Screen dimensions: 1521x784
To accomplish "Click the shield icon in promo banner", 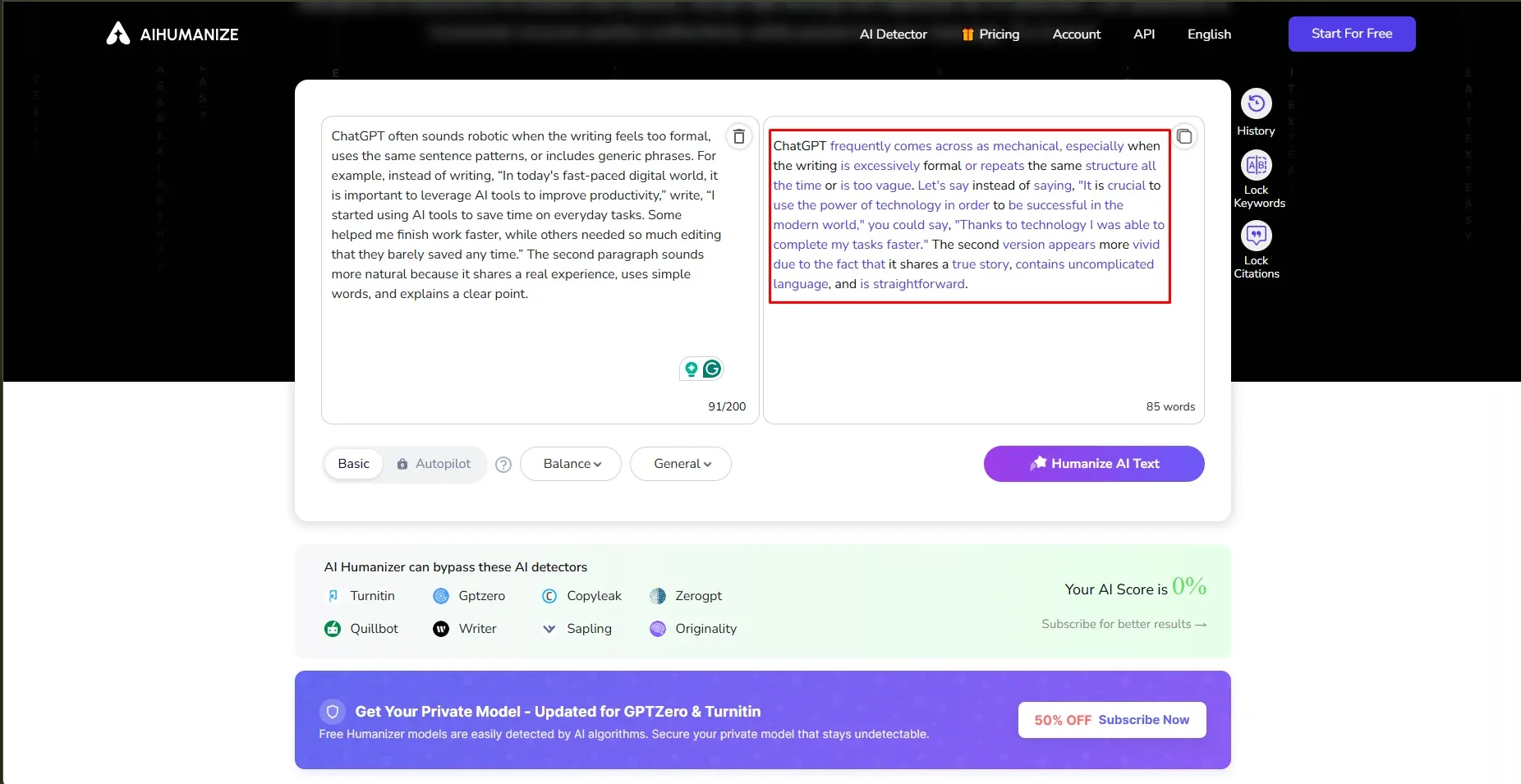I will click(x=333, y=712).
